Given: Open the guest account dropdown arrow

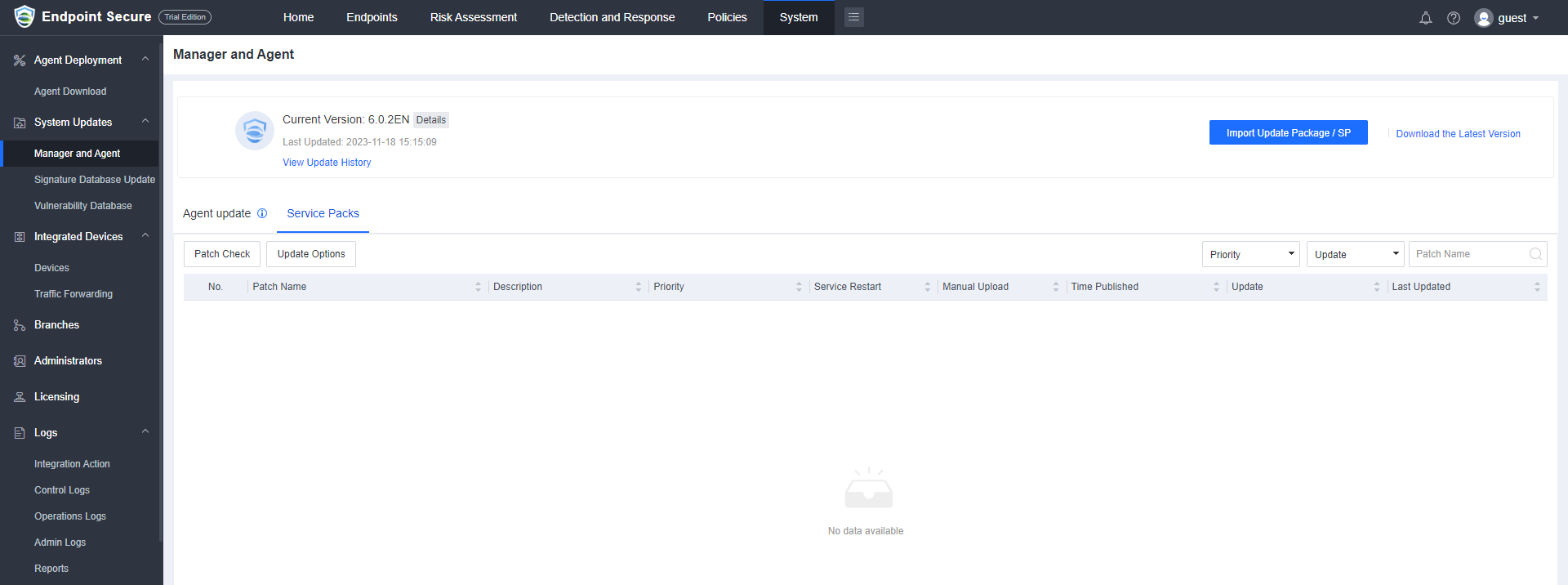Looking at the screenshot, I should (1536, 18).
